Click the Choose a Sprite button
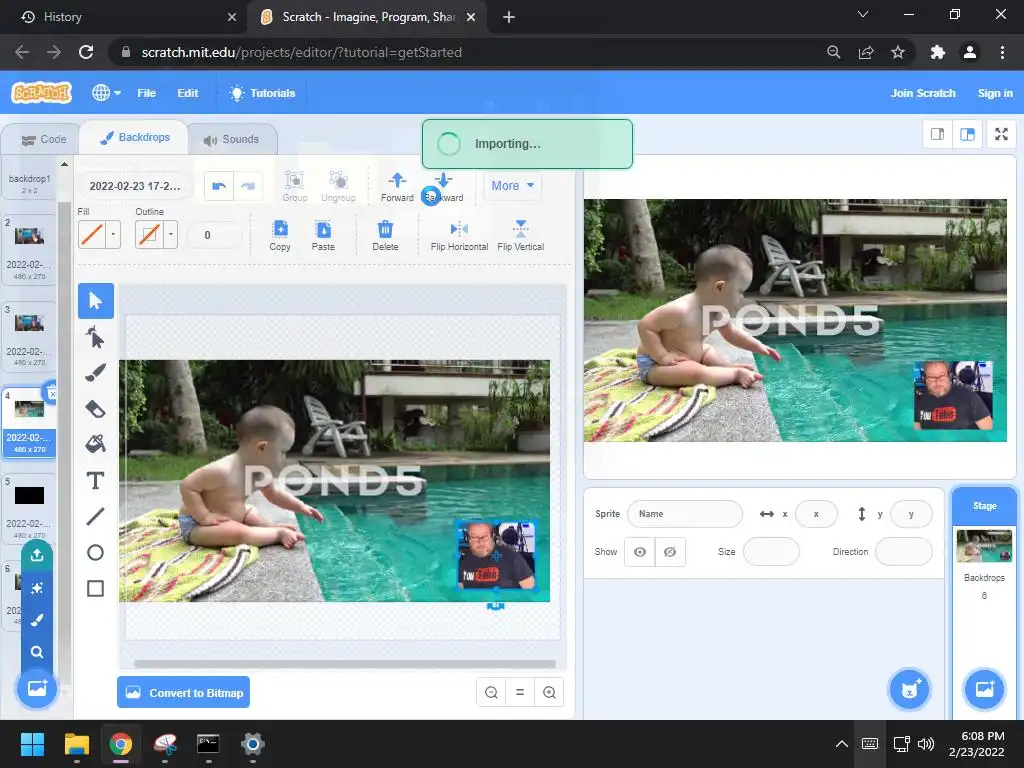Screen dimensions: 1024x768 point(910,689)
